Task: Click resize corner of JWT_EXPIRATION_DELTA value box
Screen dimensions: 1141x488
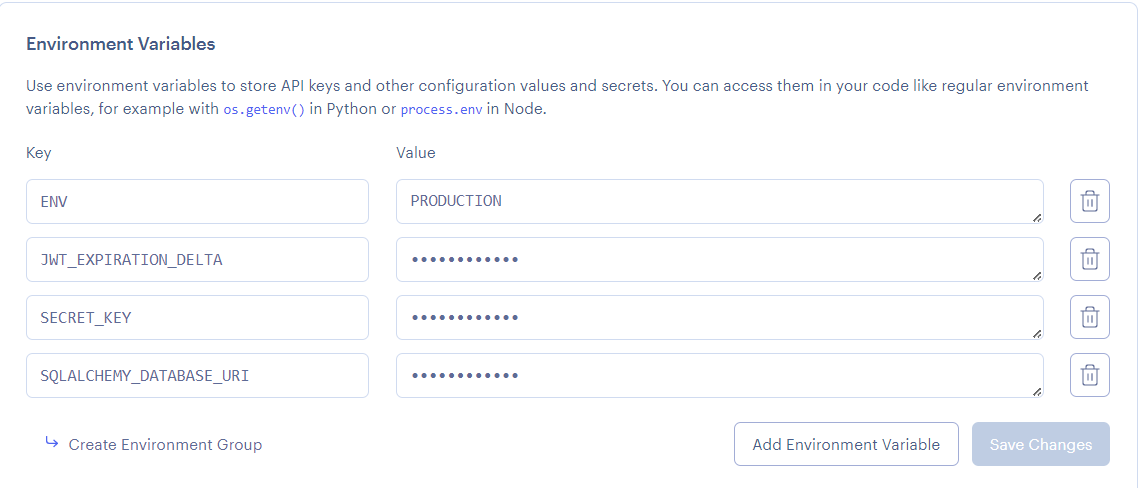Action: pos(1036,275)
